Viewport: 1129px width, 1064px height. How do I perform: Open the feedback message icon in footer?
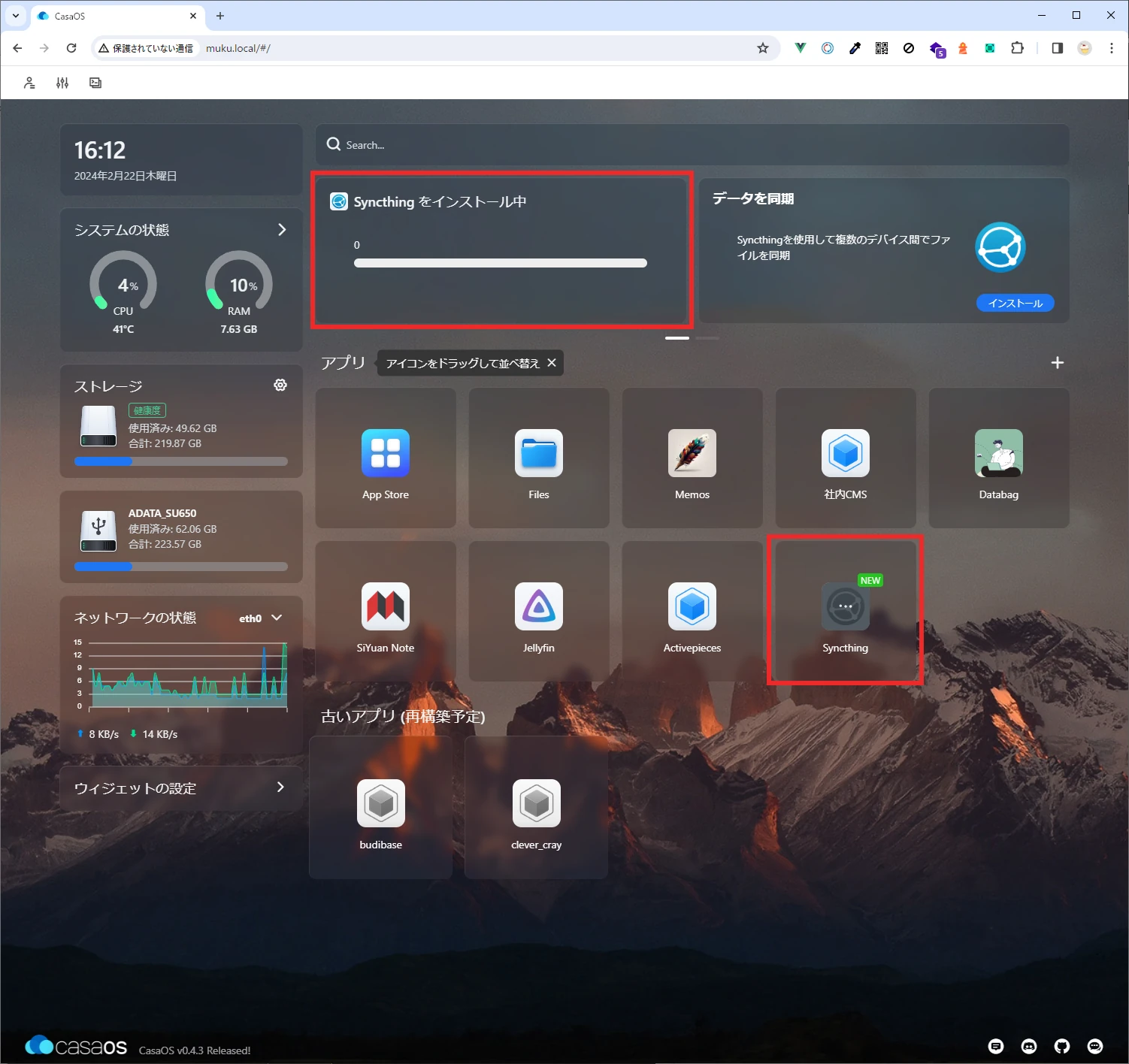[996, 1046]
